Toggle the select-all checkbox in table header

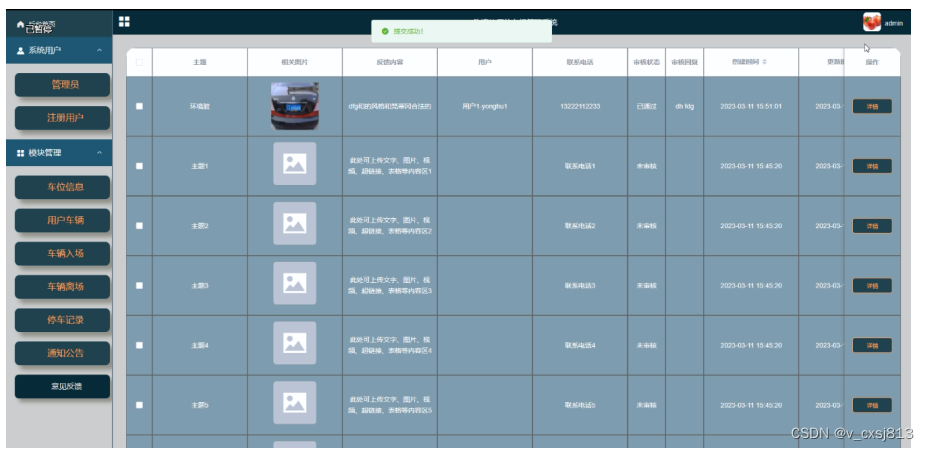pos(139,62)
